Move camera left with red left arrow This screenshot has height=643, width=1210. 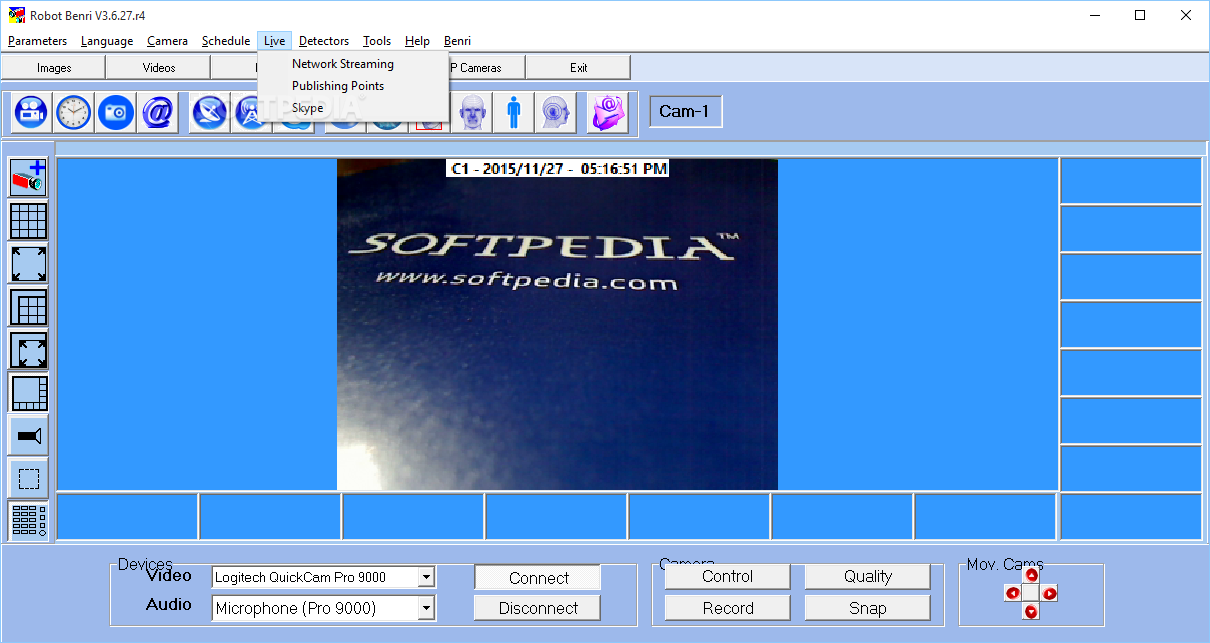tap(1013, 593)
